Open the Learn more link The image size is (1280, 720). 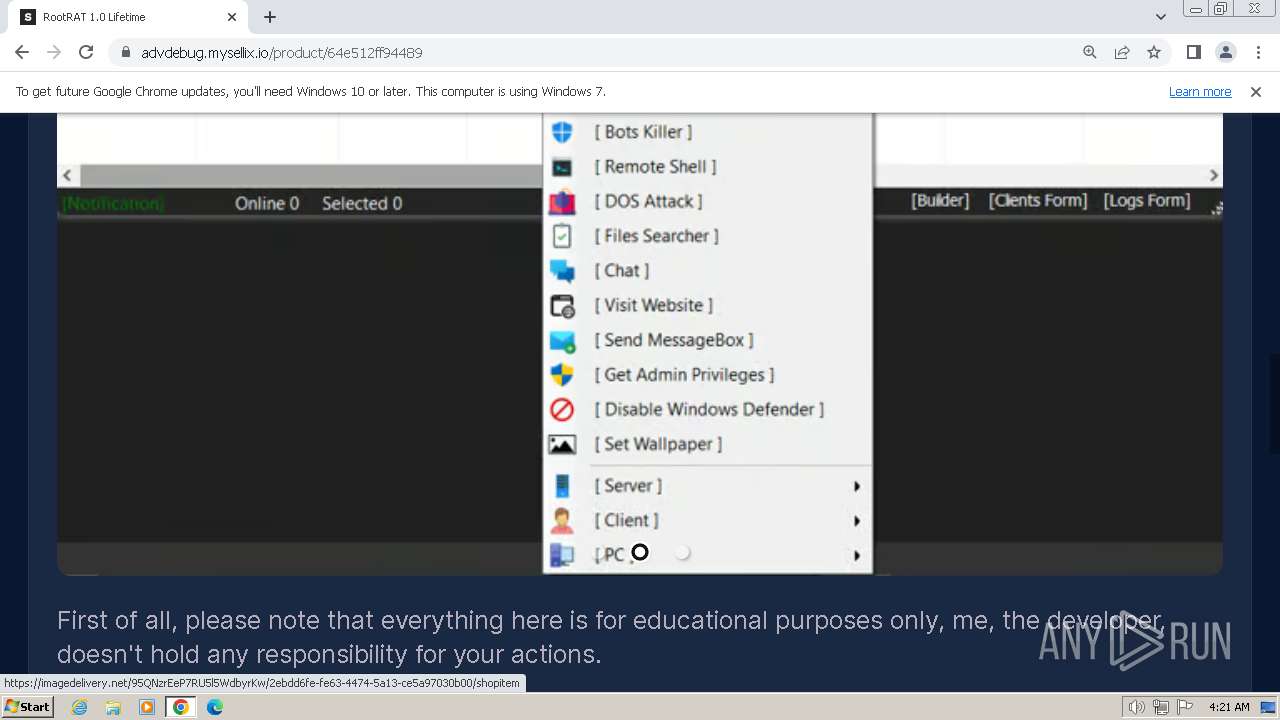(1200, 92)
